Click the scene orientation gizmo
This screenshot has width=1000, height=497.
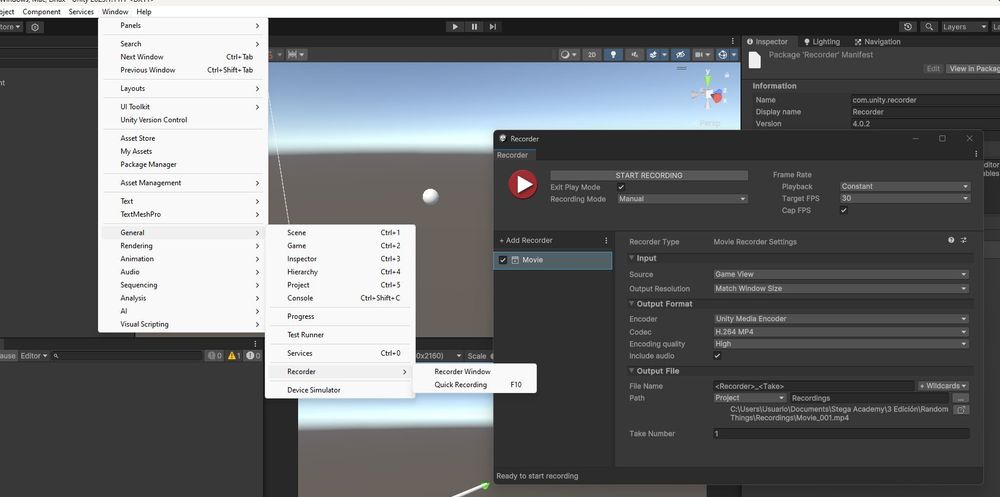(x=711, y=96)
